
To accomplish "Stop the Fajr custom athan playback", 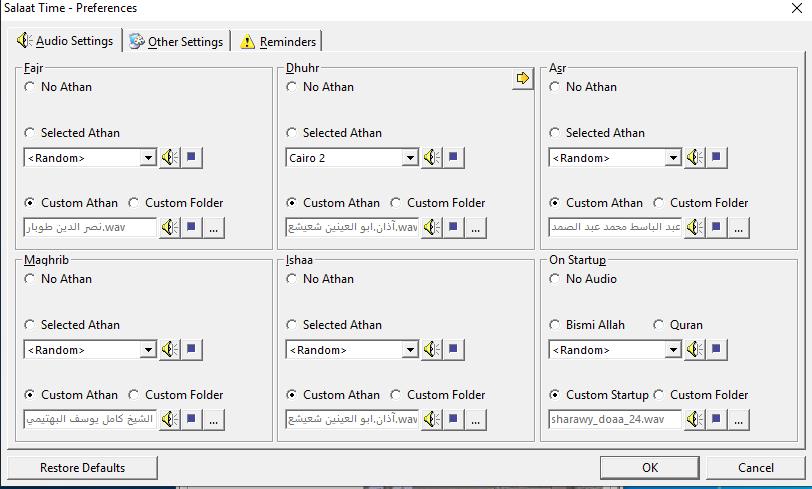I will coord(193,228).
